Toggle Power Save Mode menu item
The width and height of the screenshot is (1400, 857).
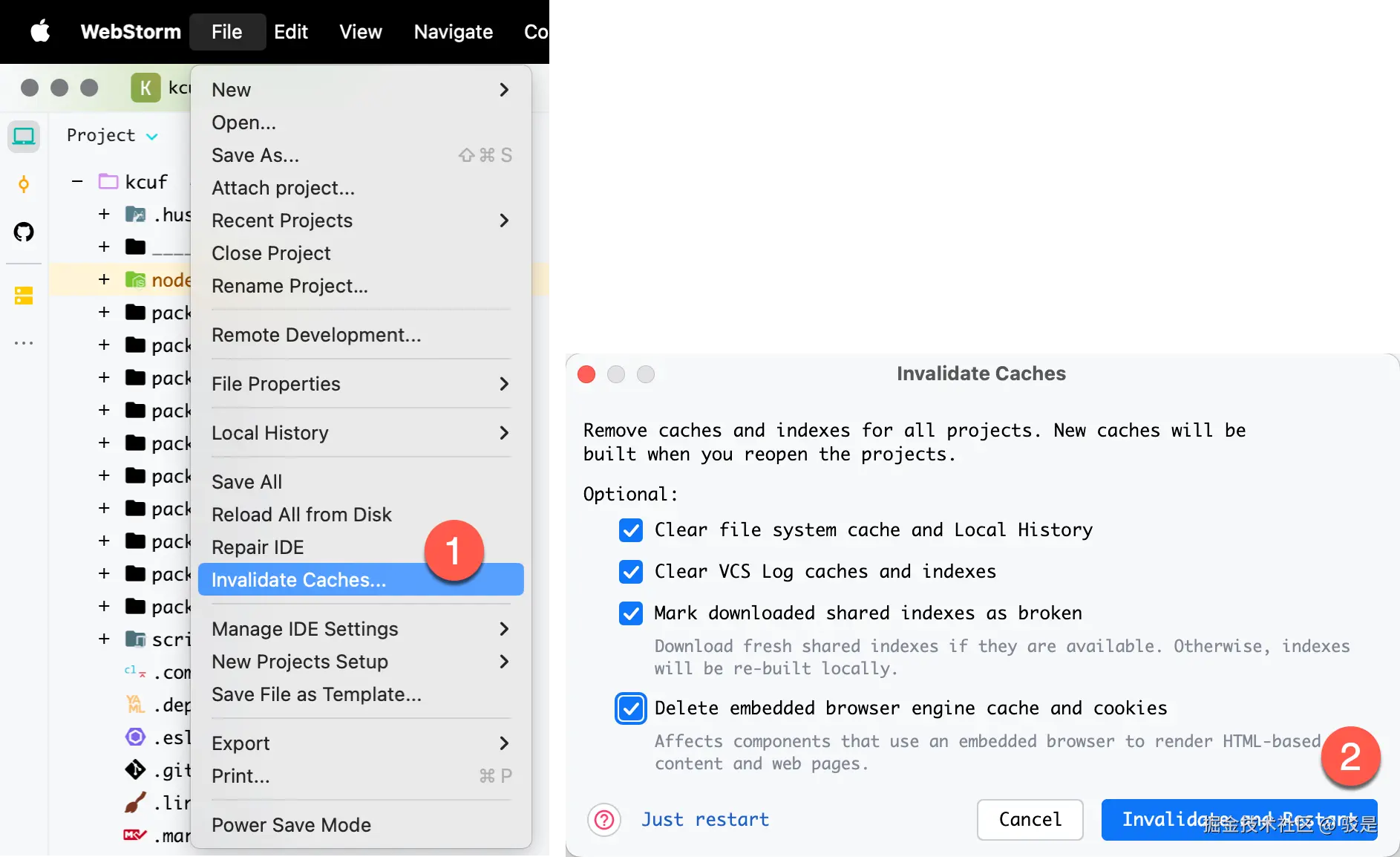tap(361, 825)
